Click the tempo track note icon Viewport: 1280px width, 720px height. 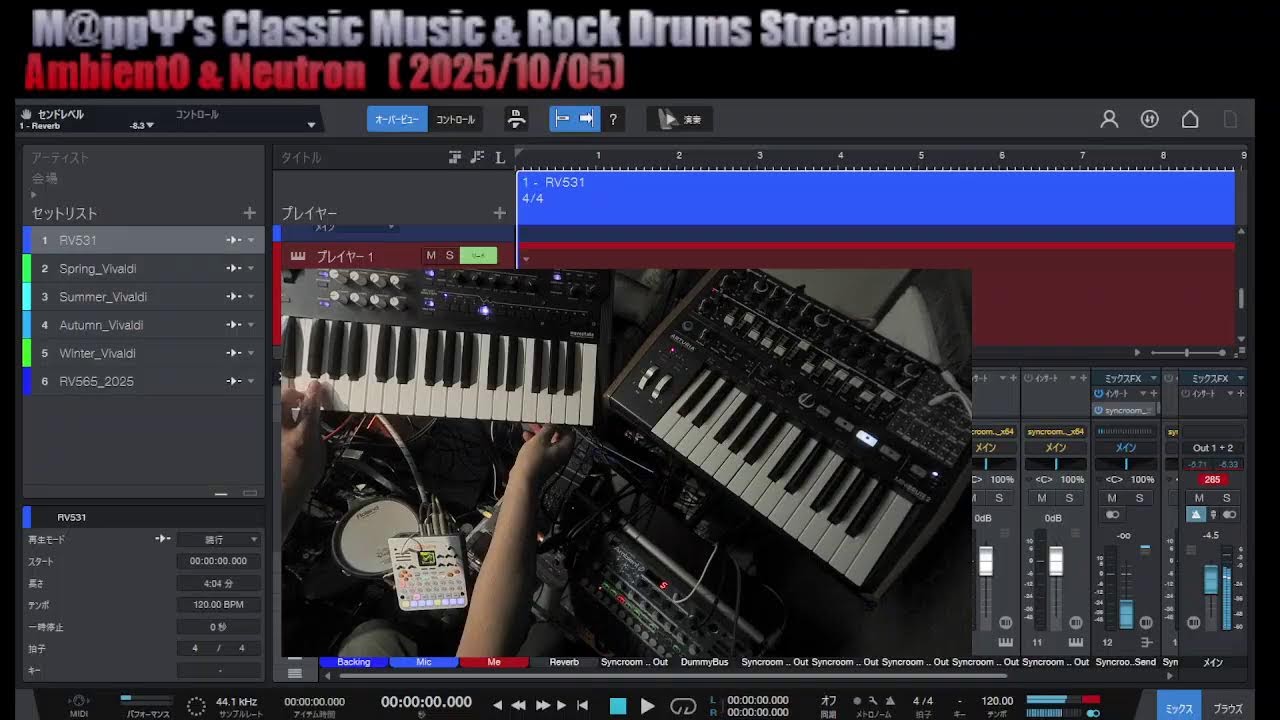pyautogui.click(x=477, y=157)
